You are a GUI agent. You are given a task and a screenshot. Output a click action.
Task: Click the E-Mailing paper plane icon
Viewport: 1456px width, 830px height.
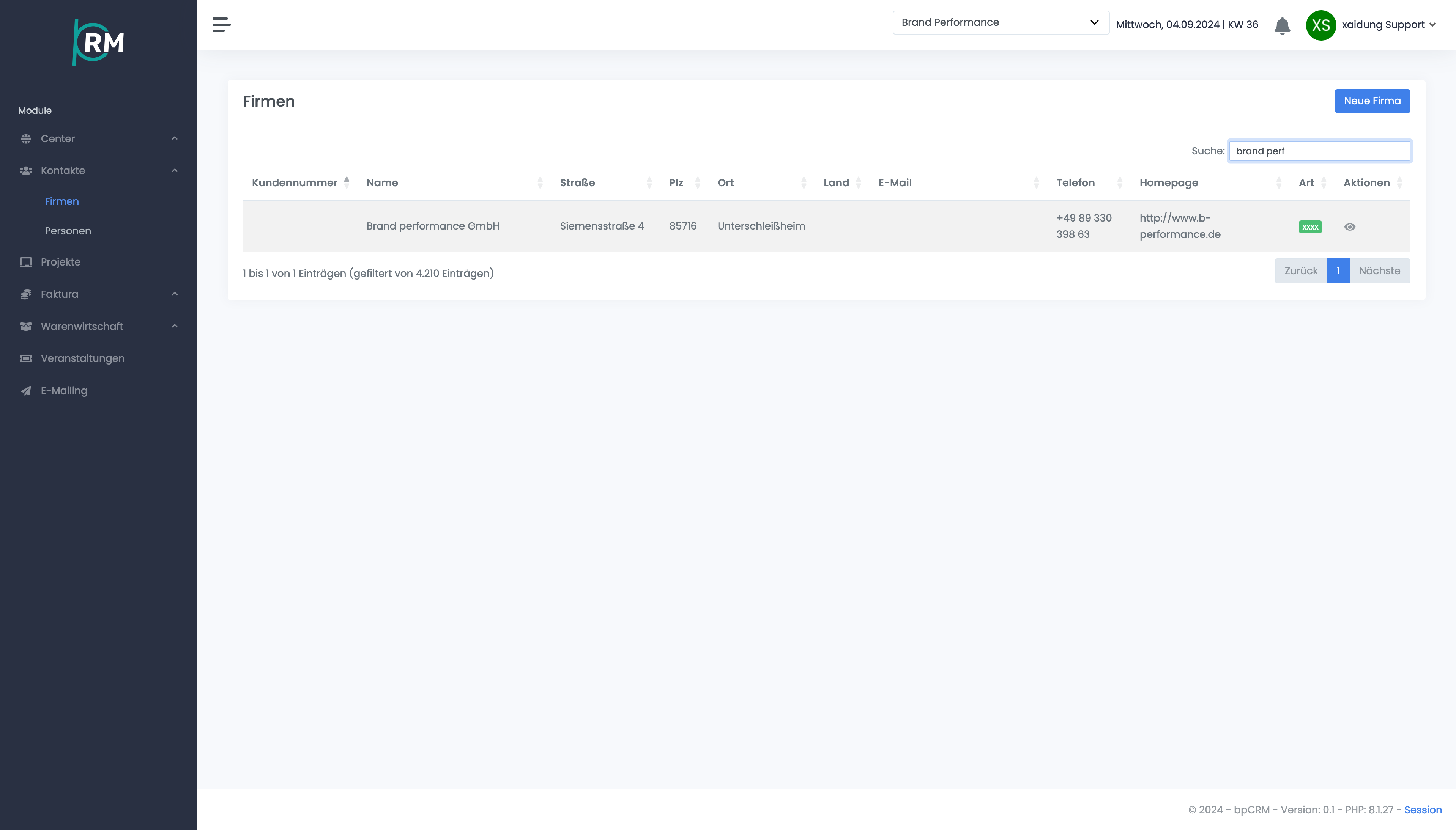[26, 390]
